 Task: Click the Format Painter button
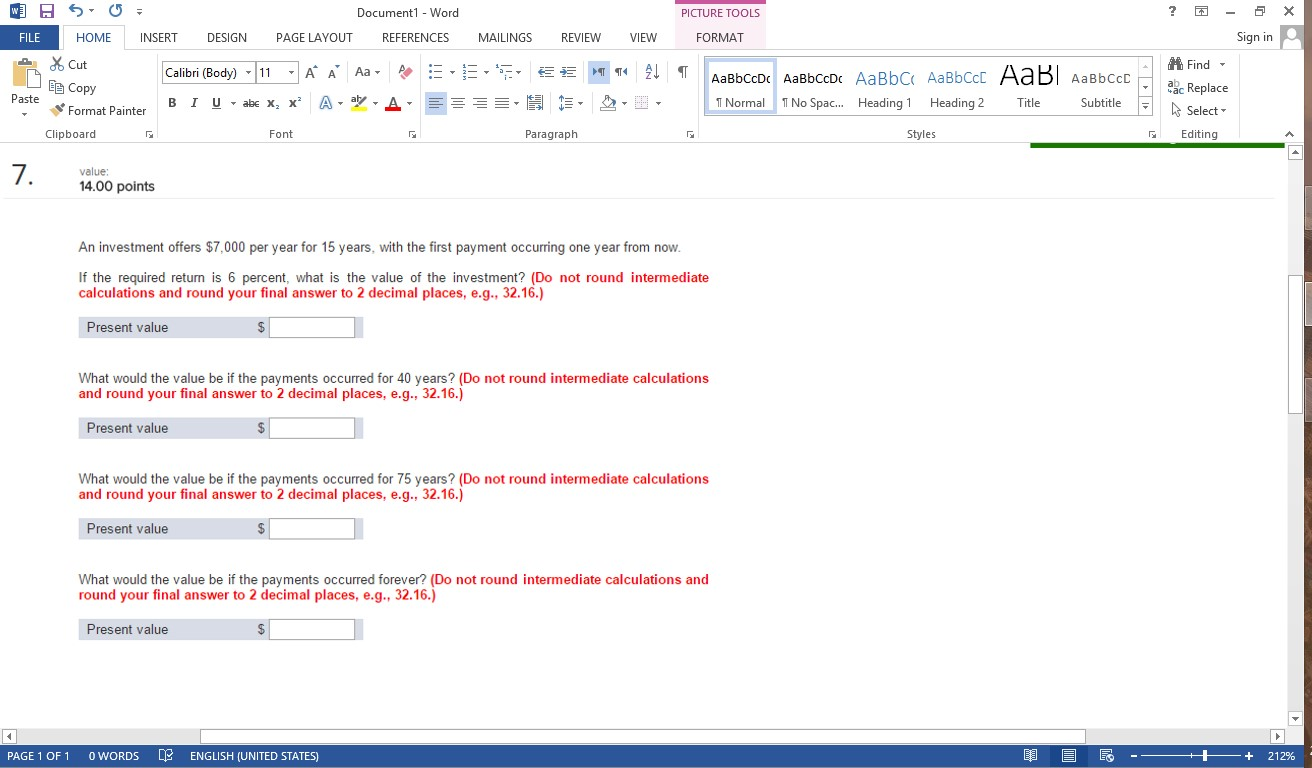98,110
